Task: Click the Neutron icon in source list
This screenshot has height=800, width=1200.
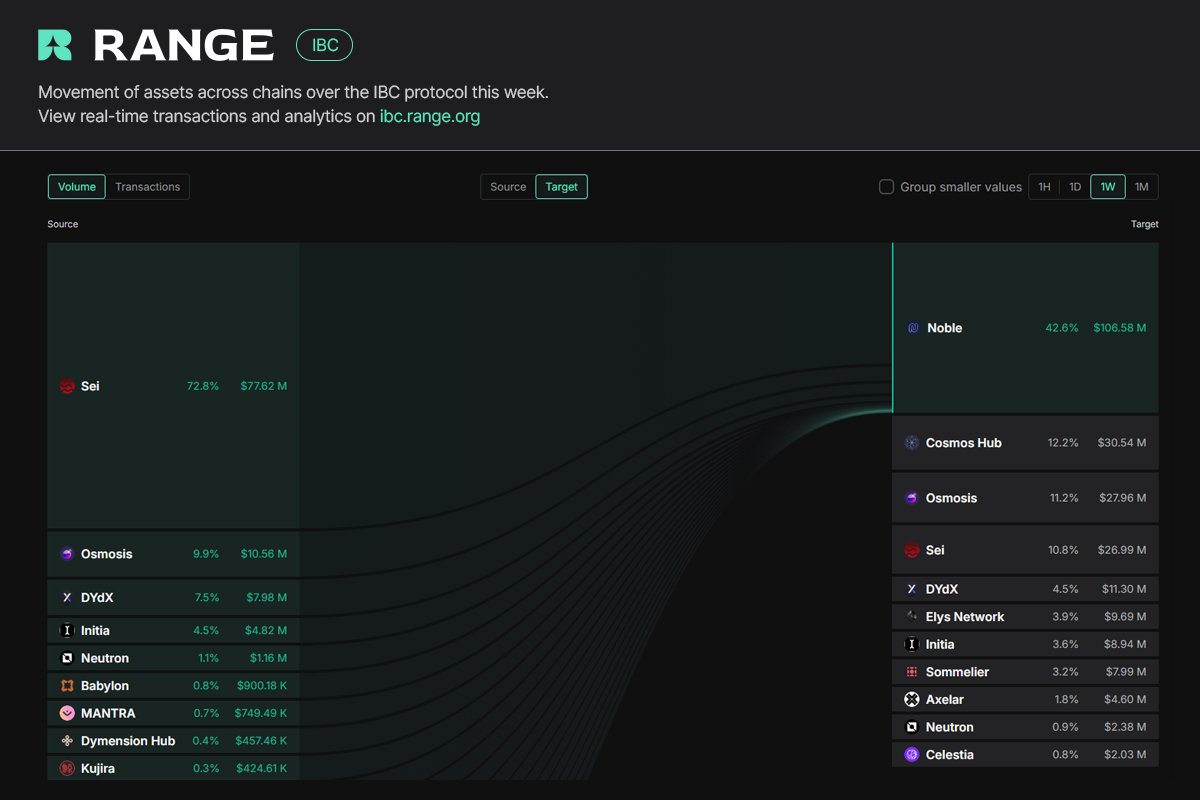Action: [67, 658]
